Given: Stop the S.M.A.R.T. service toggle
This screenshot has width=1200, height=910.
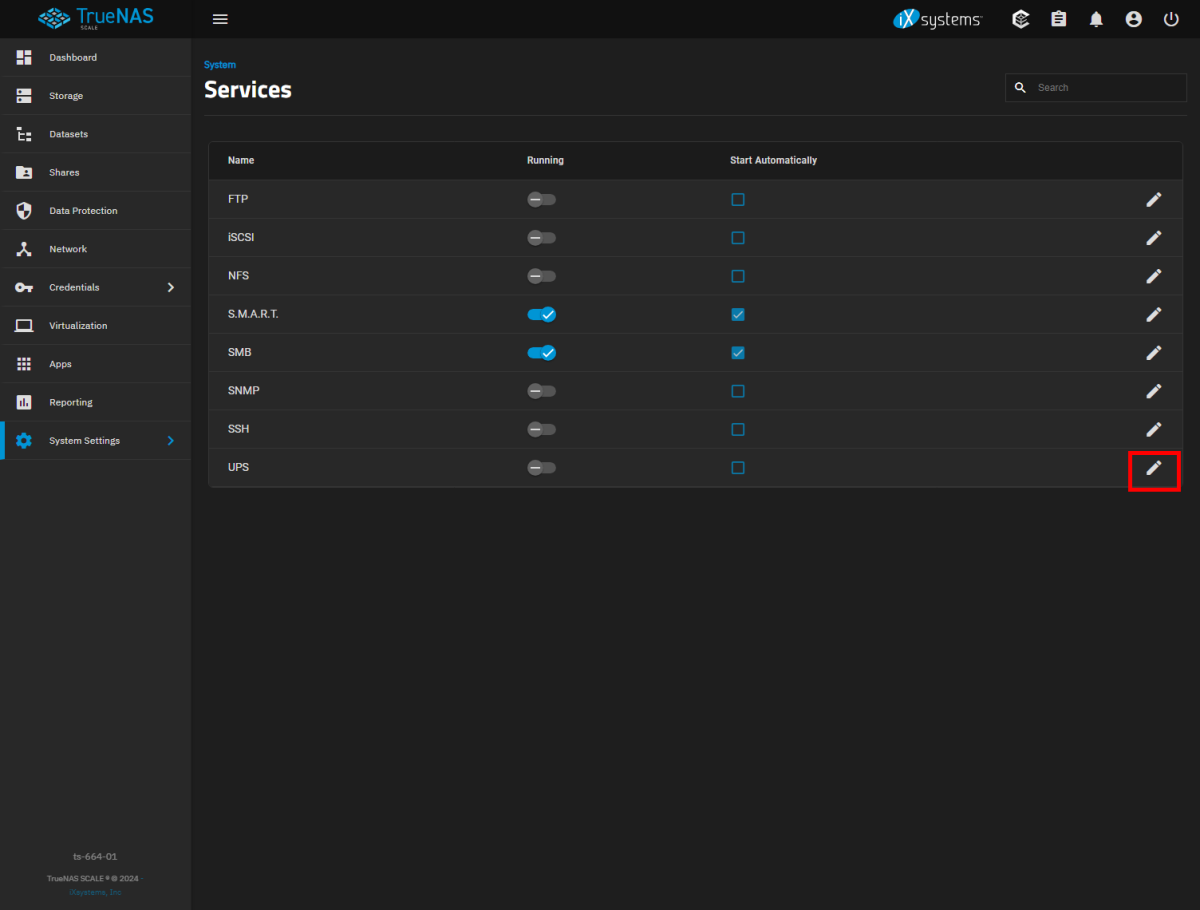Looking at the screenshot, I should pos(541,314).
